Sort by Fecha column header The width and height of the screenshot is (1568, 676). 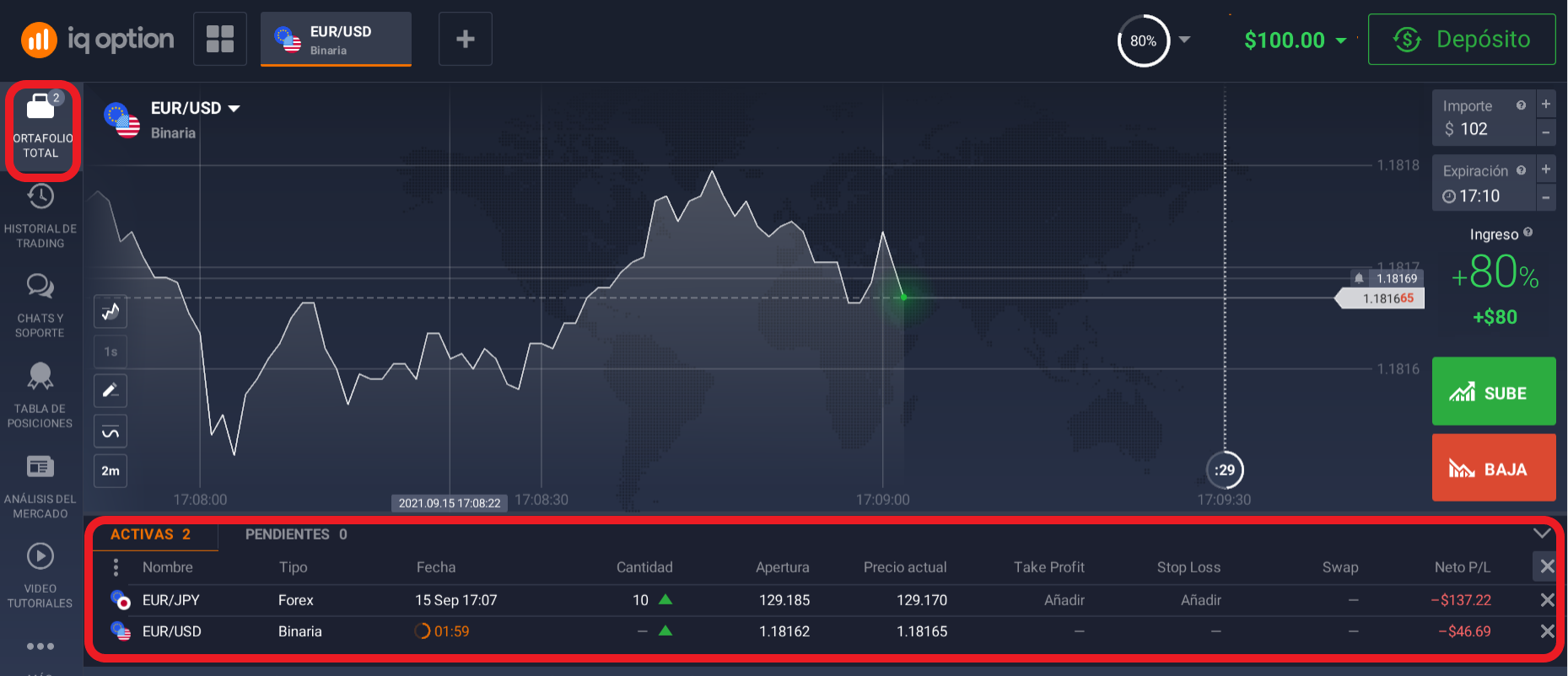(x=436, y=567)
